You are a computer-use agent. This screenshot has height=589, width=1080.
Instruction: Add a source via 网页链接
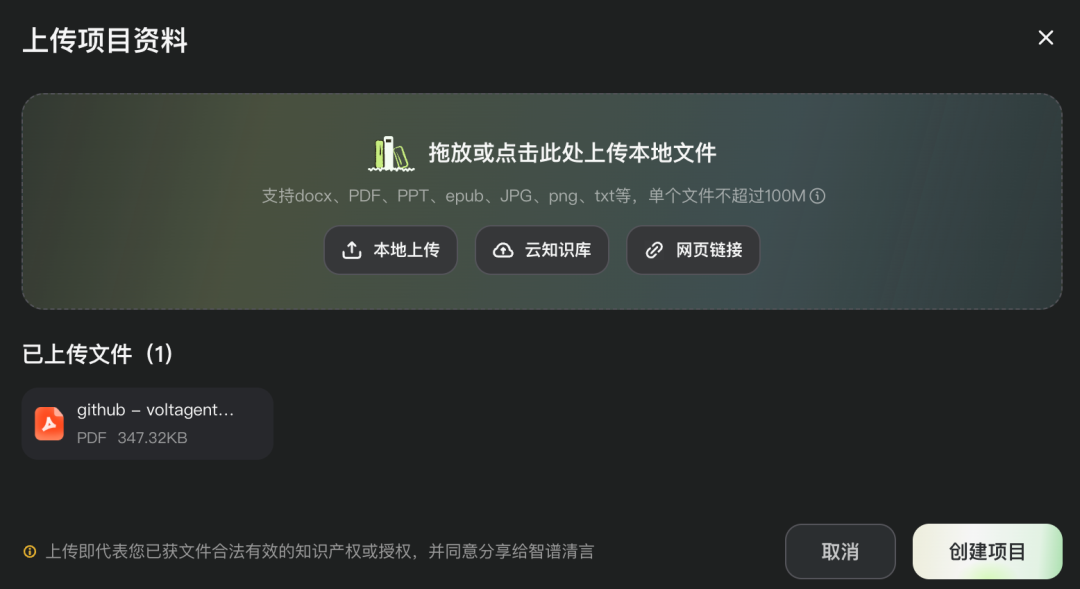tap(693, 250)
